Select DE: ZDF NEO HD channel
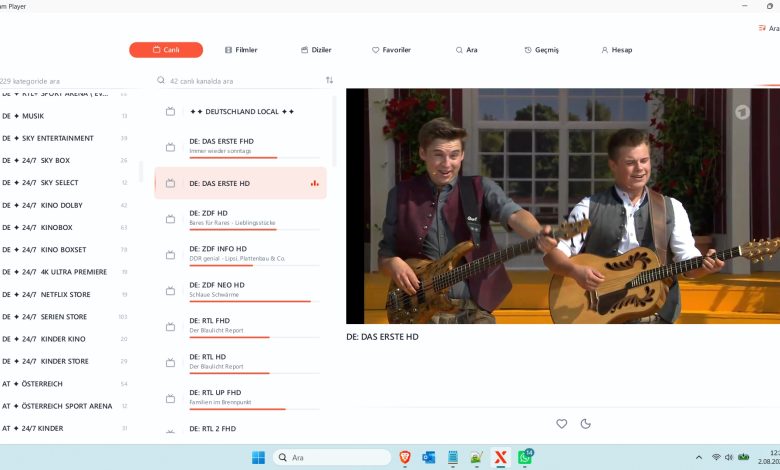The height and width of the screenshot is (470, 780). pyautogui.click(x=240, y=290)
